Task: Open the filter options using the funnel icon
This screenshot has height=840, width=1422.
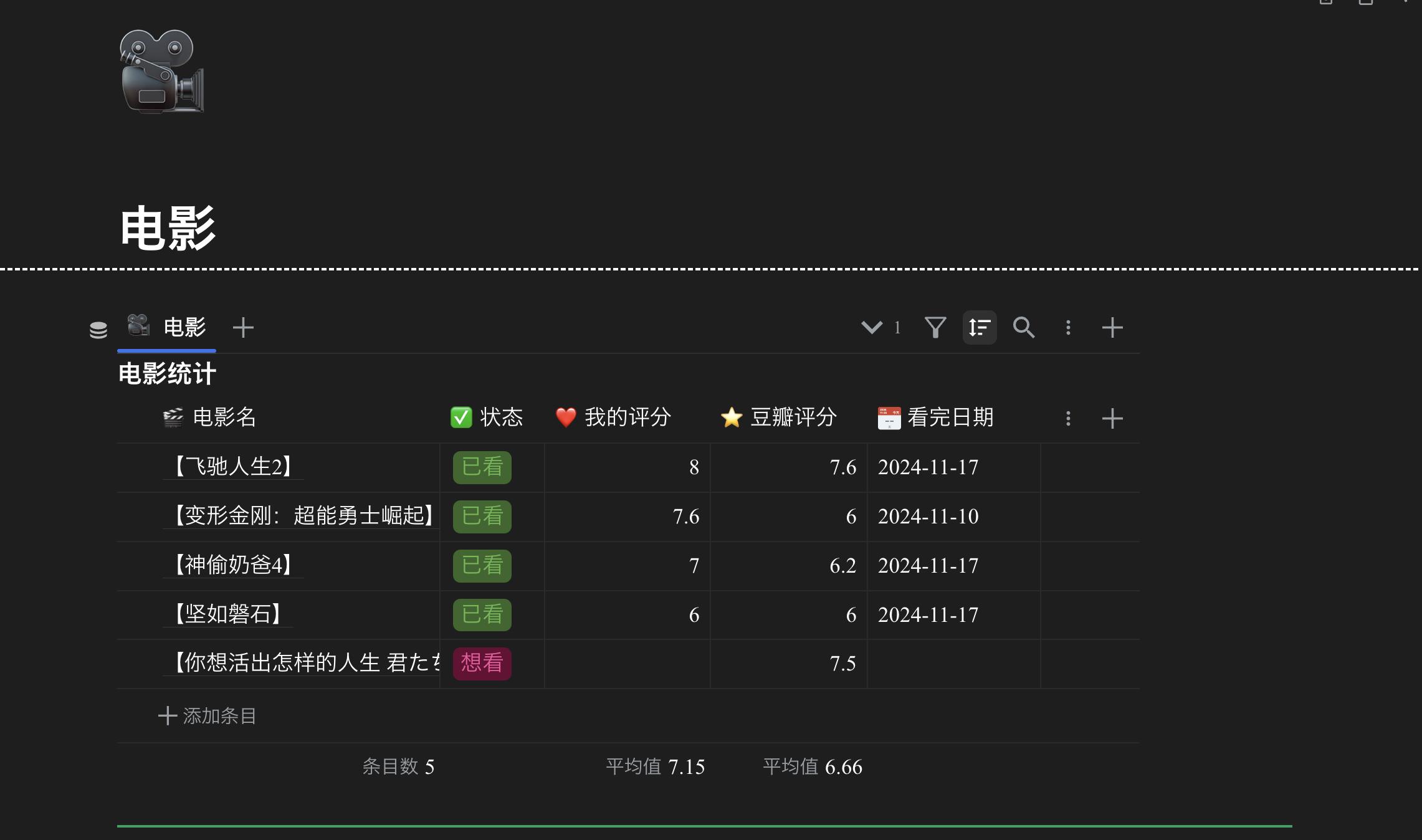Action: 935,327
